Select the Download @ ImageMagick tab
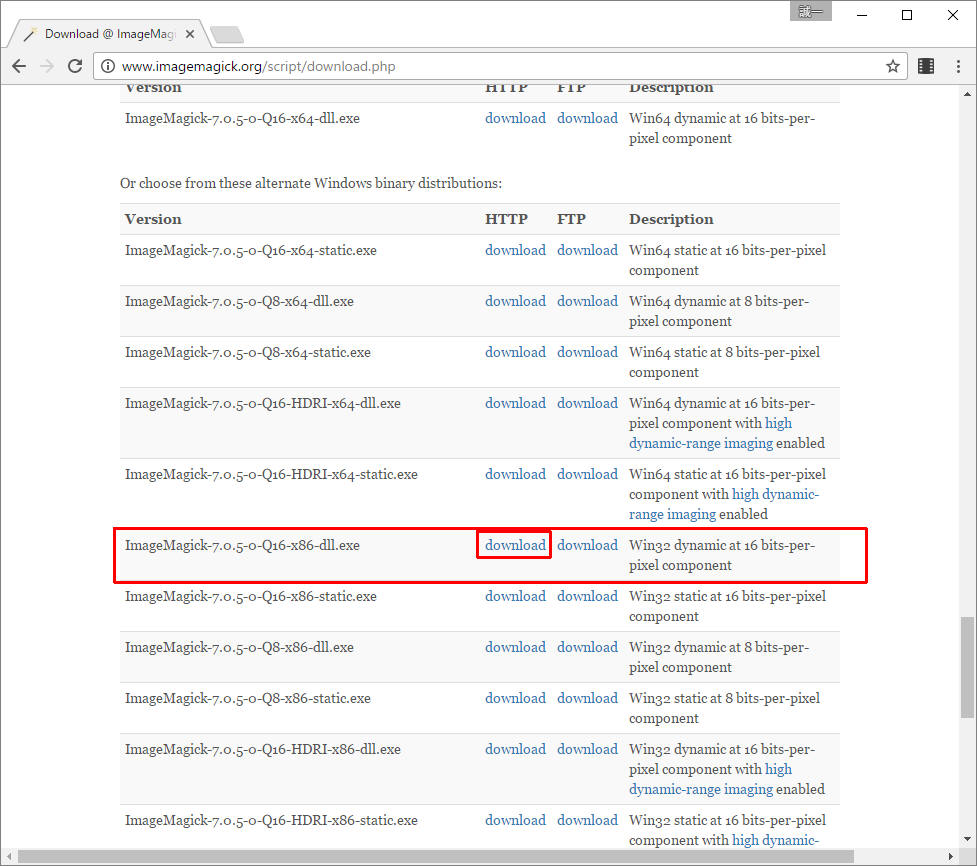Image resolution: width=977 pixels, height=866 pixels. [x=109, y=34]
